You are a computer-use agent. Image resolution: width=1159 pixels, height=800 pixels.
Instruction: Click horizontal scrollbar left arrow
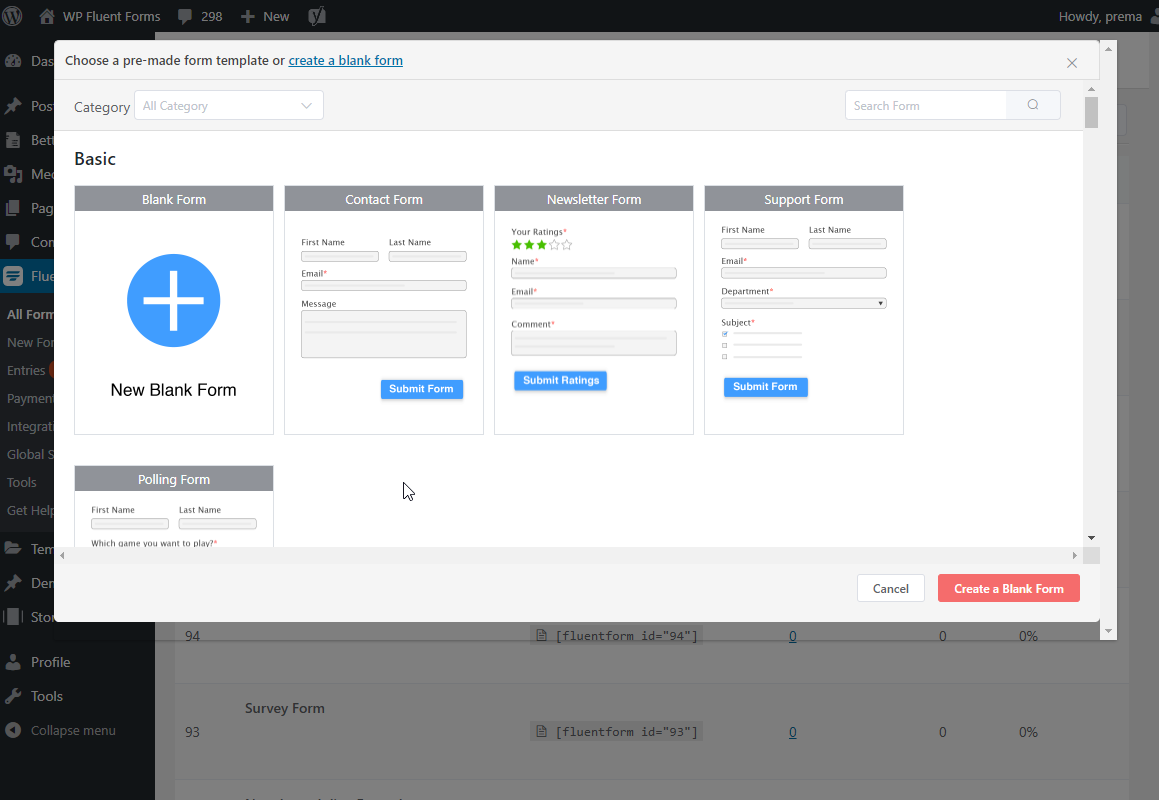pyautogui.click(x=62, y=555)
